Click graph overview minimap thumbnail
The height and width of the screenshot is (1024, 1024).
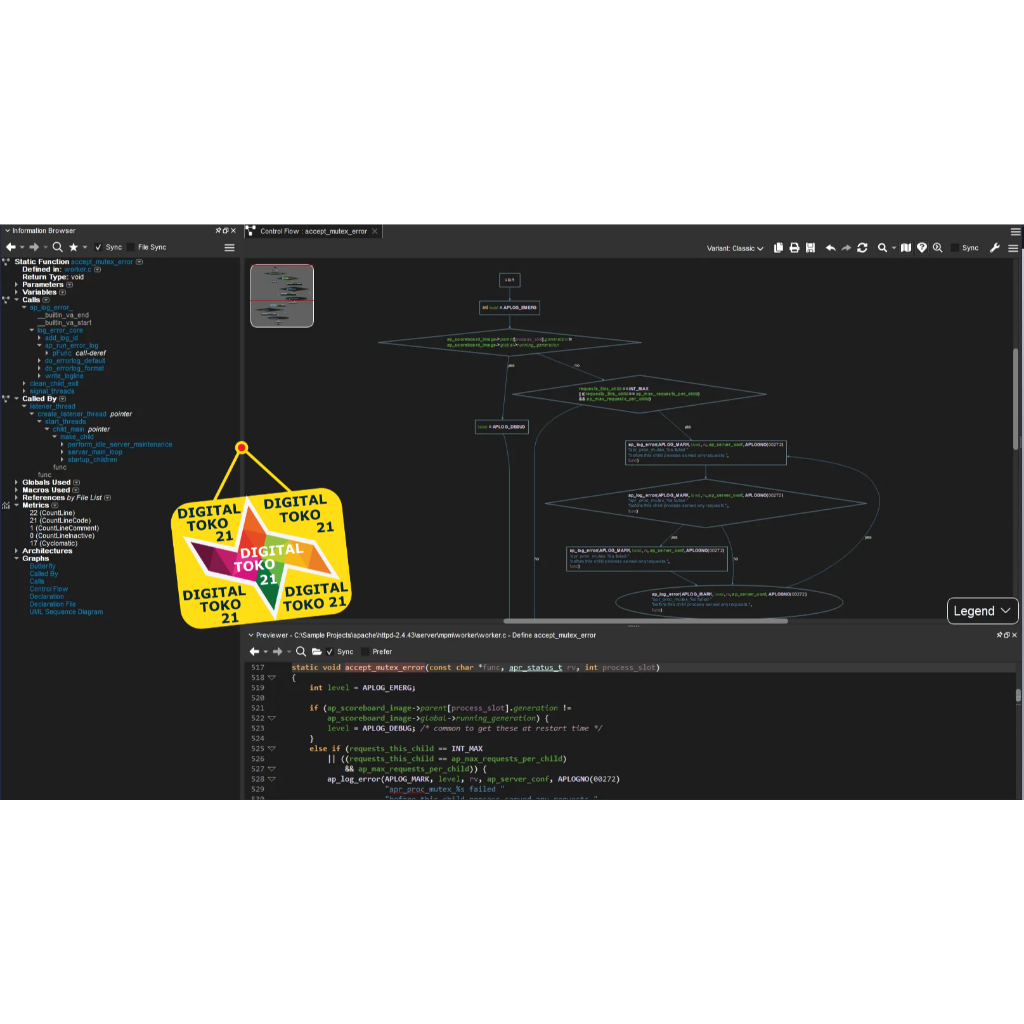[x=282, y=296]
